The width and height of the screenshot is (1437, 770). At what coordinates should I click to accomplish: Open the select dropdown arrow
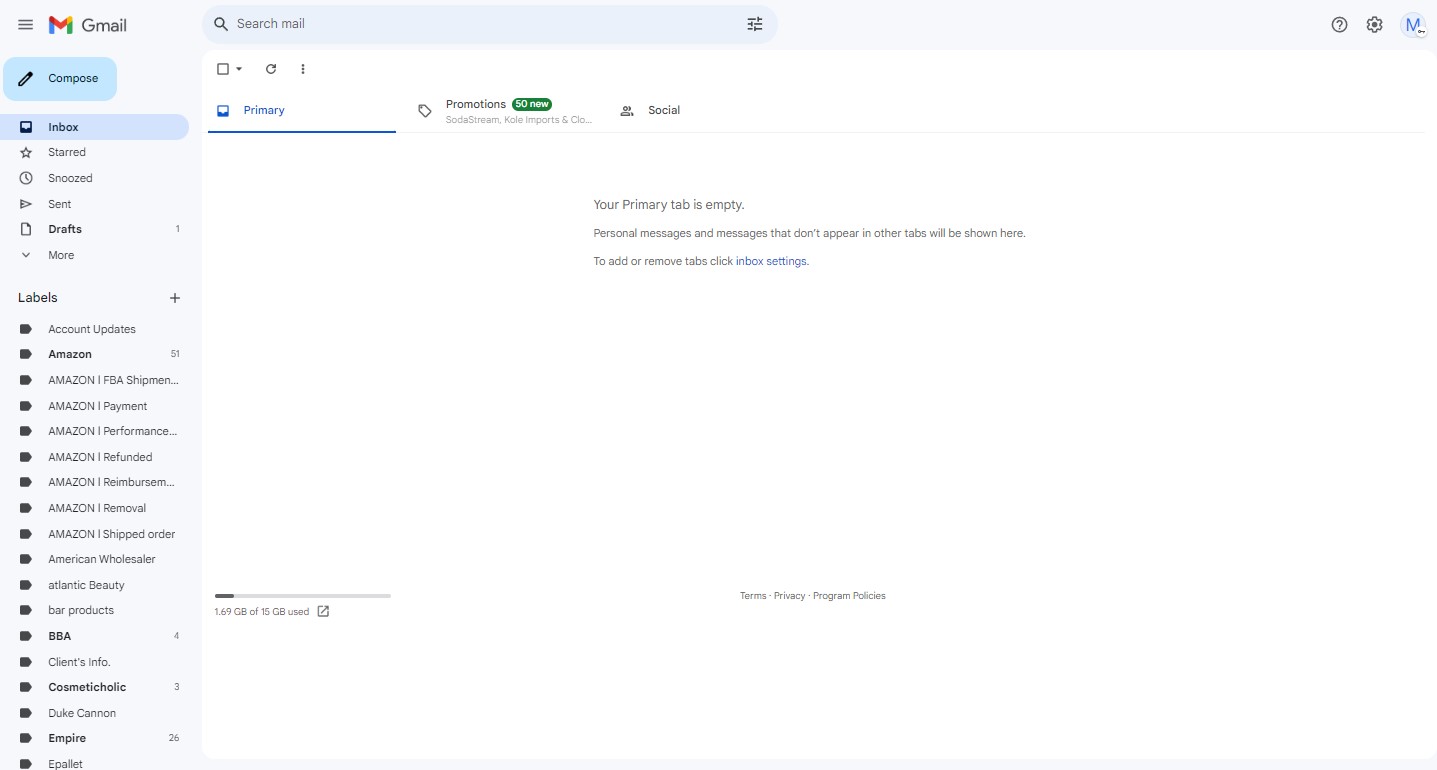coord(239,69)
